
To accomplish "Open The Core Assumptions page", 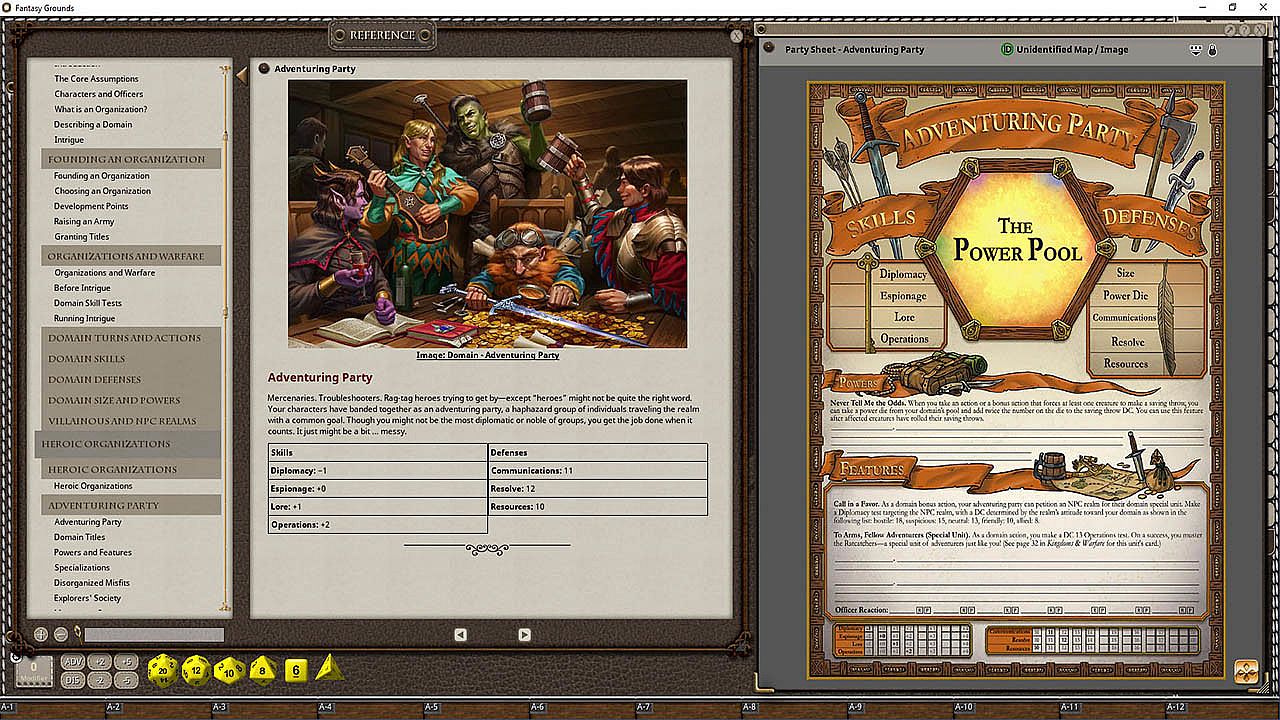I will pos(96,79).
